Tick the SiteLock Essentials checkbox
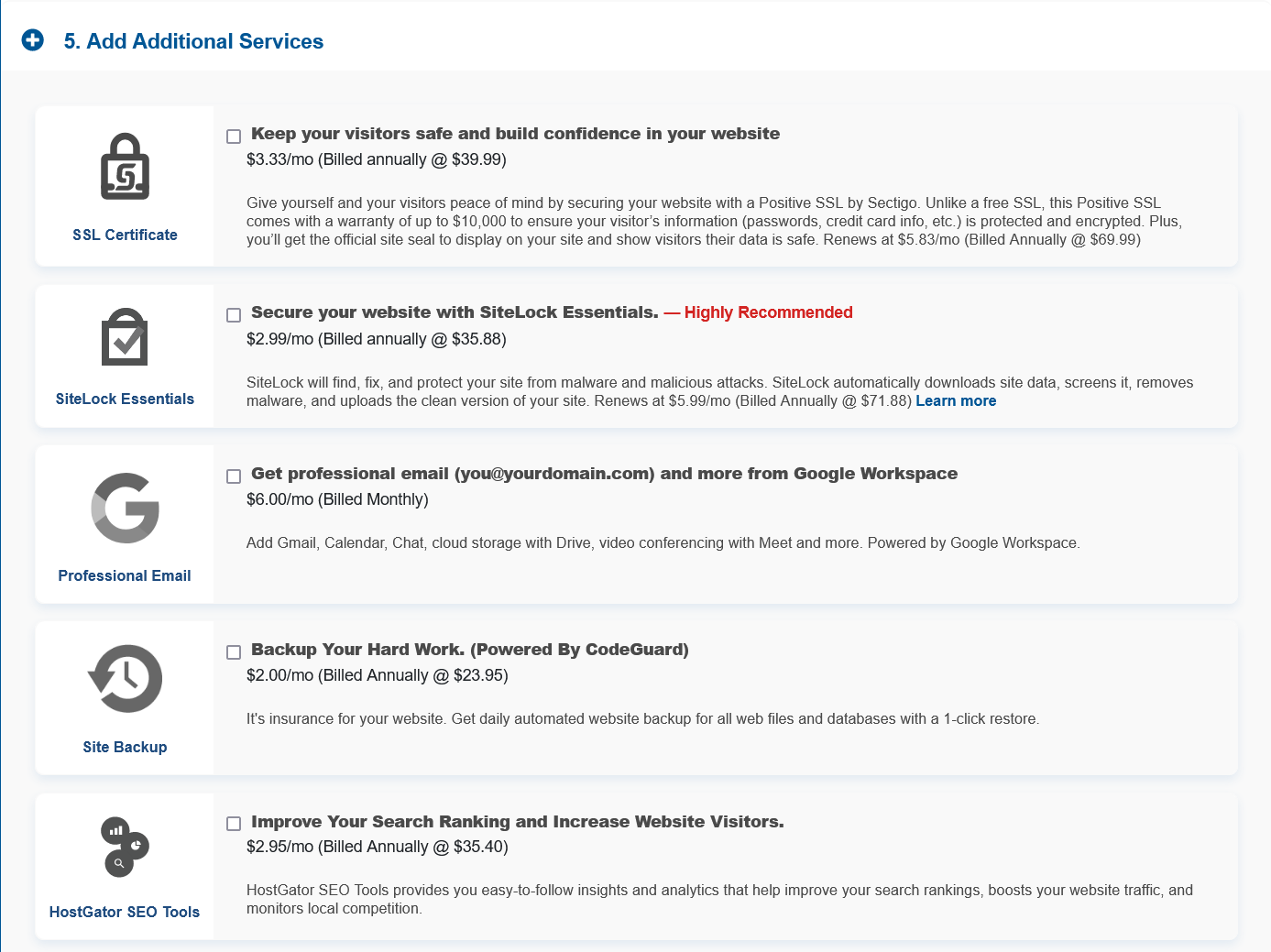The image size is (1271, 952). (x=234, y=315)
